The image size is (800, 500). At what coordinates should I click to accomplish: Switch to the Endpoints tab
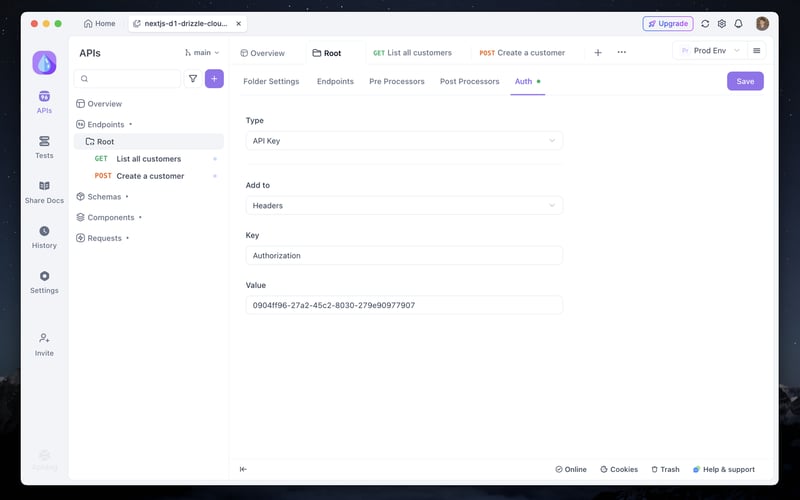[x=335, y=81]
